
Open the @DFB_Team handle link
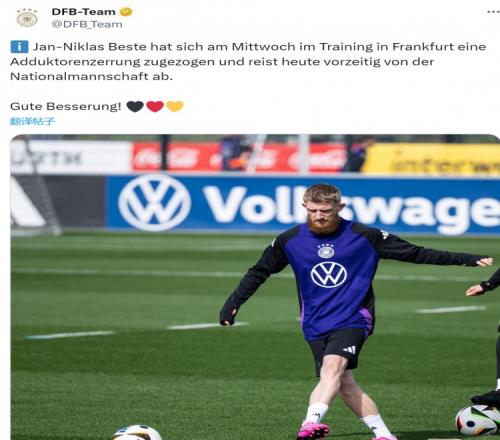pos(87,24)
